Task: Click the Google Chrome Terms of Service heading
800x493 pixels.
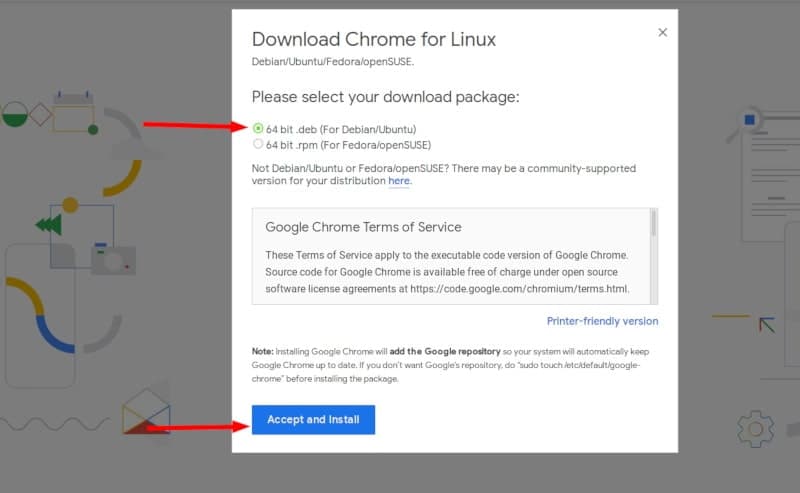Action: pos(363,227)
